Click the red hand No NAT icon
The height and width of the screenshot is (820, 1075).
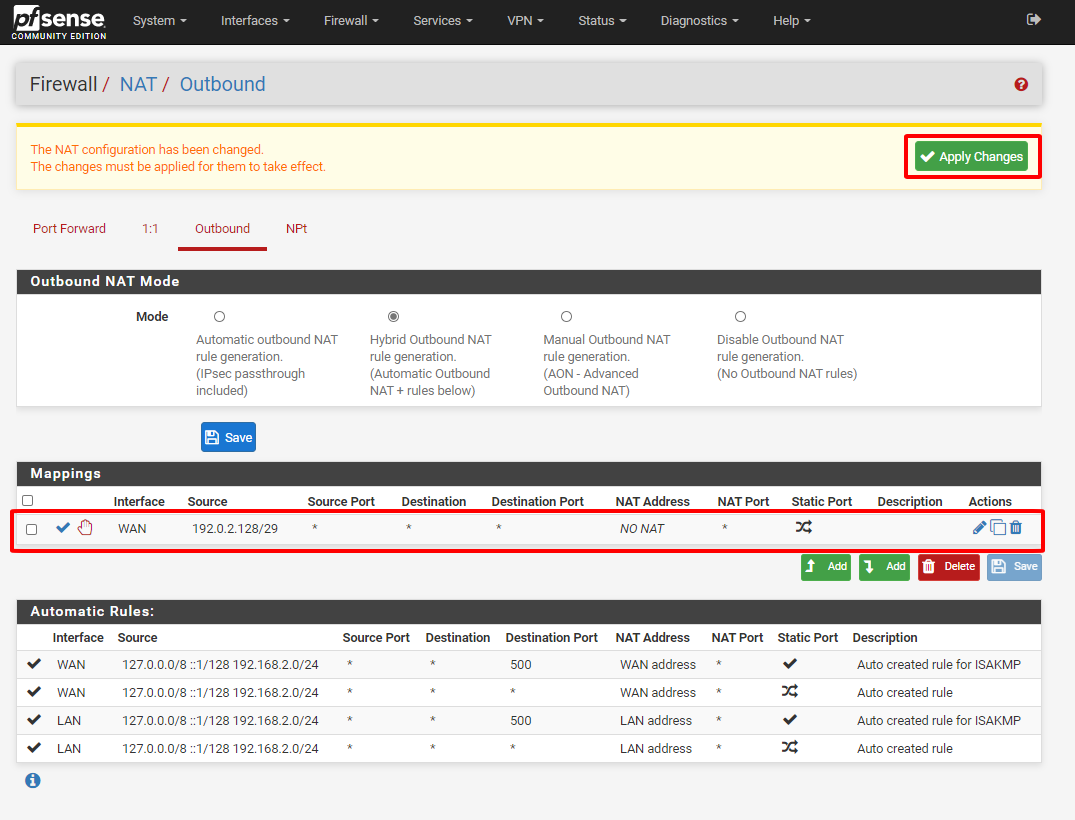click(85, 527)
